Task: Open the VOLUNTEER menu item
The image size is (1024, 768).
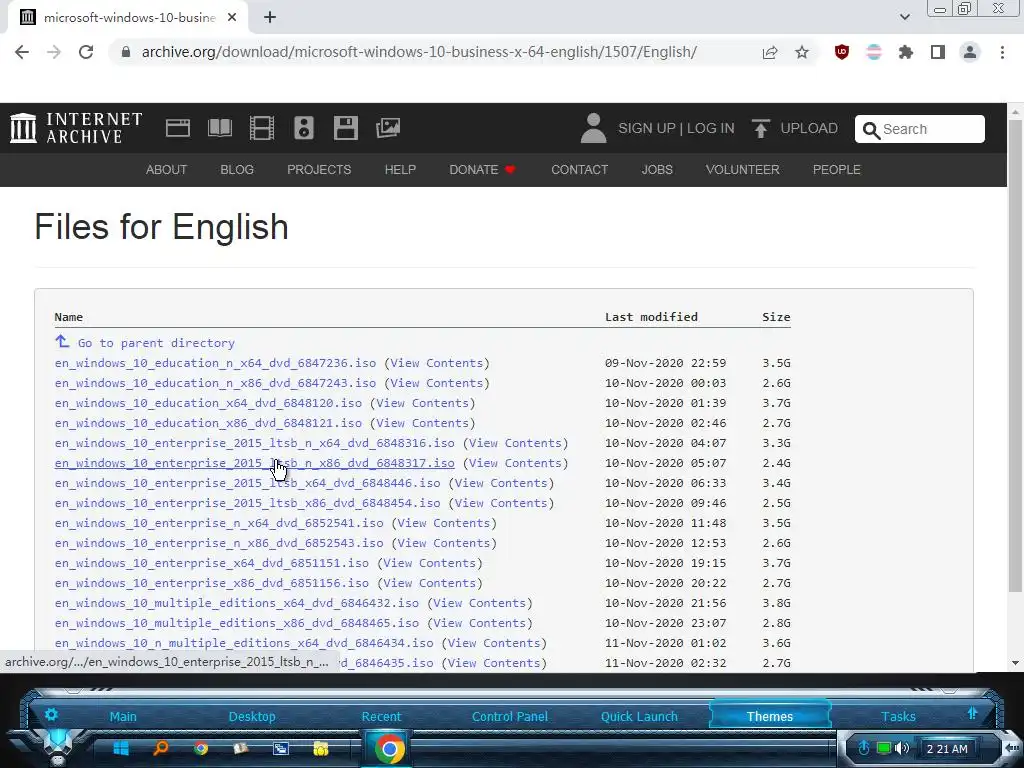Action: (743, 170)
